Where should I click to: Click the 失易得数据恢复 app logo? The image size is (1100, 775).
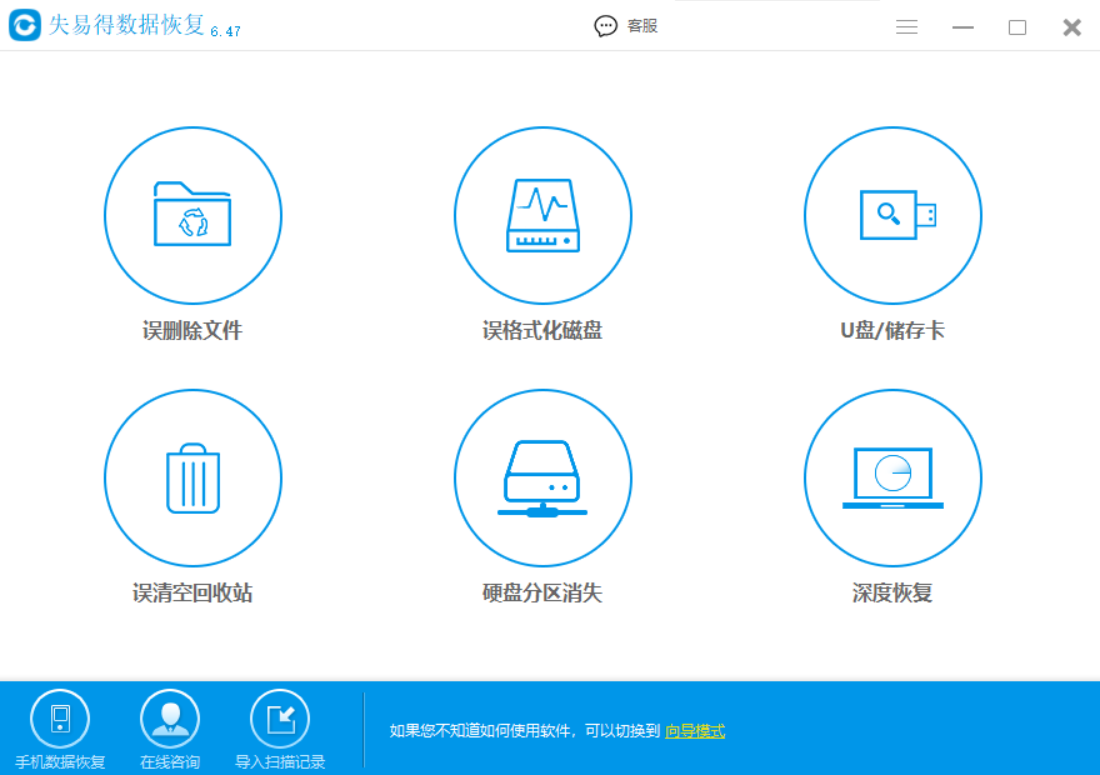(25, 26)
